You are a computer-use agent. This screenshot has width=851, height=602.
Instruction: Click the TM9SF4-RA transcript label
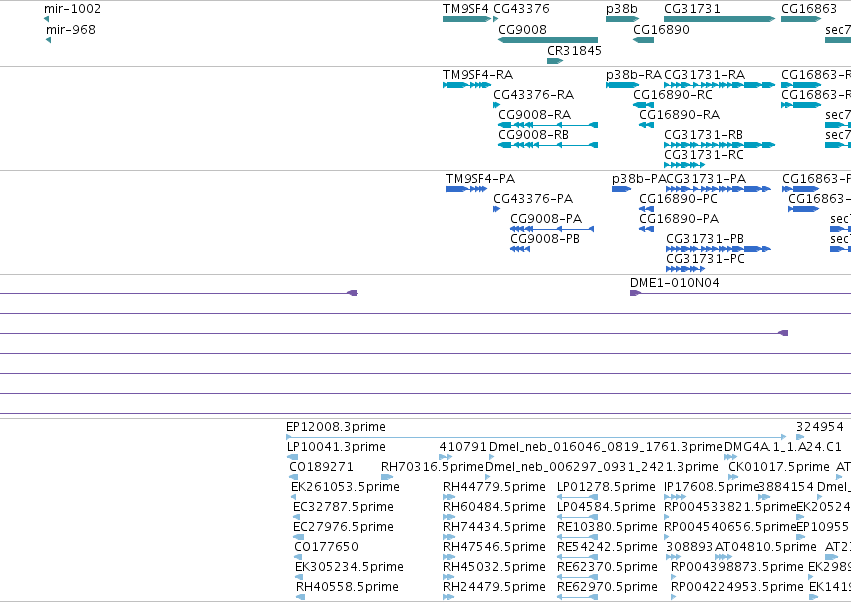point(478,75)
